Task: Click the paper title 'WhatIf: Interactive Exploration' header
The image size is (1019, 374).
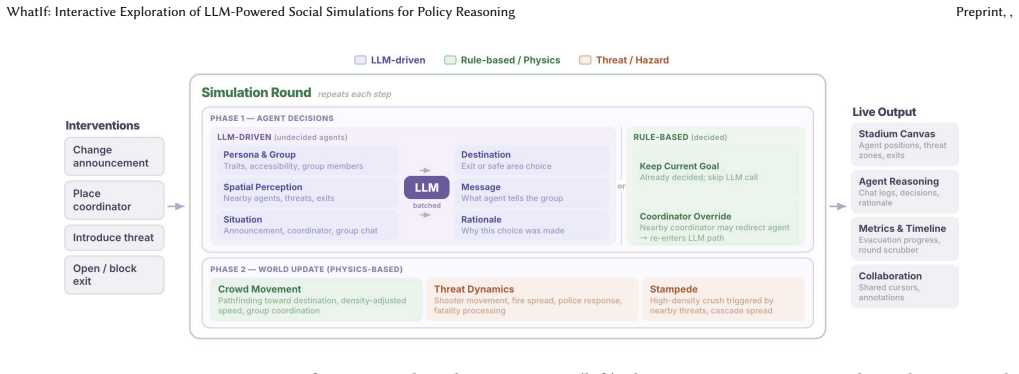Action: pyautogui.click(x=261, y=12)
